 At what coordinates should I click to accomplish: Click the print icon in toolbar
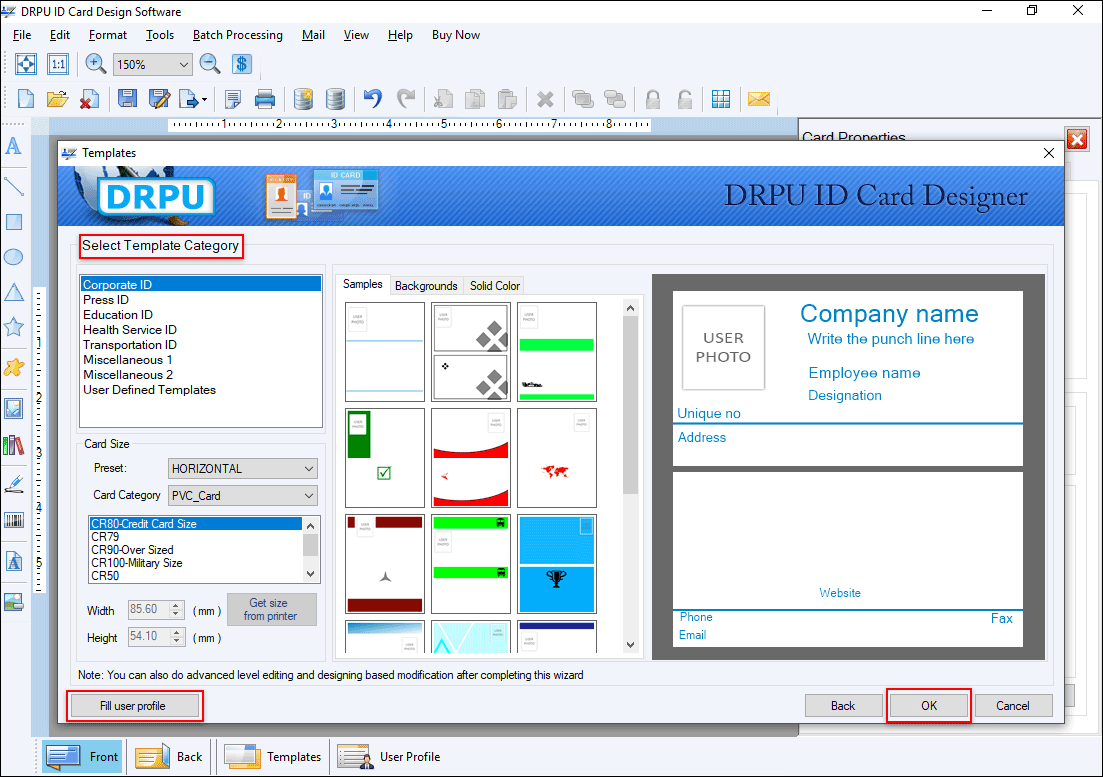click(264, 99)
